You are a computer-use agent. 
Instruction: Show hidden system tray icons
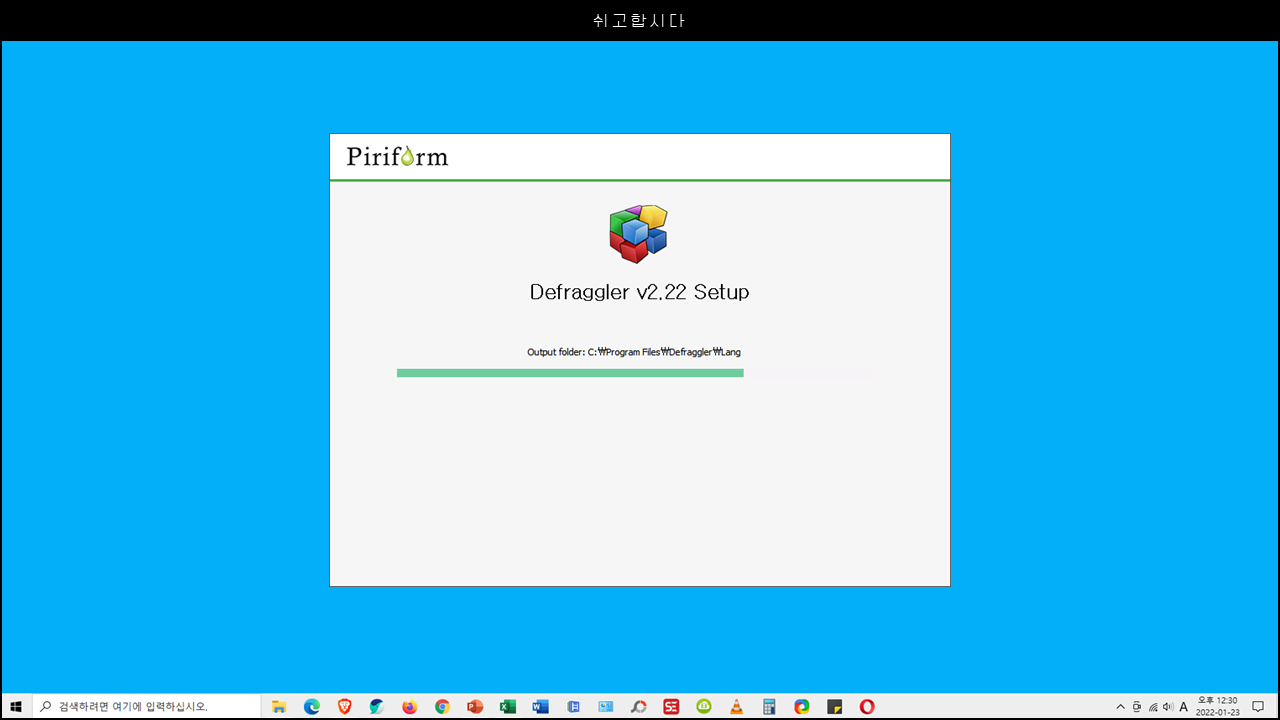tap(1120, 706)
